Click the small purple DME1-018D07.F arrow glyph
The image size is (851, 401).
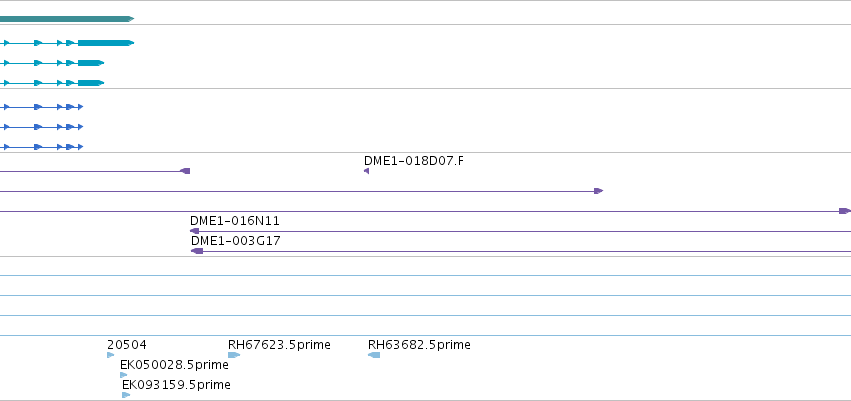366,171
